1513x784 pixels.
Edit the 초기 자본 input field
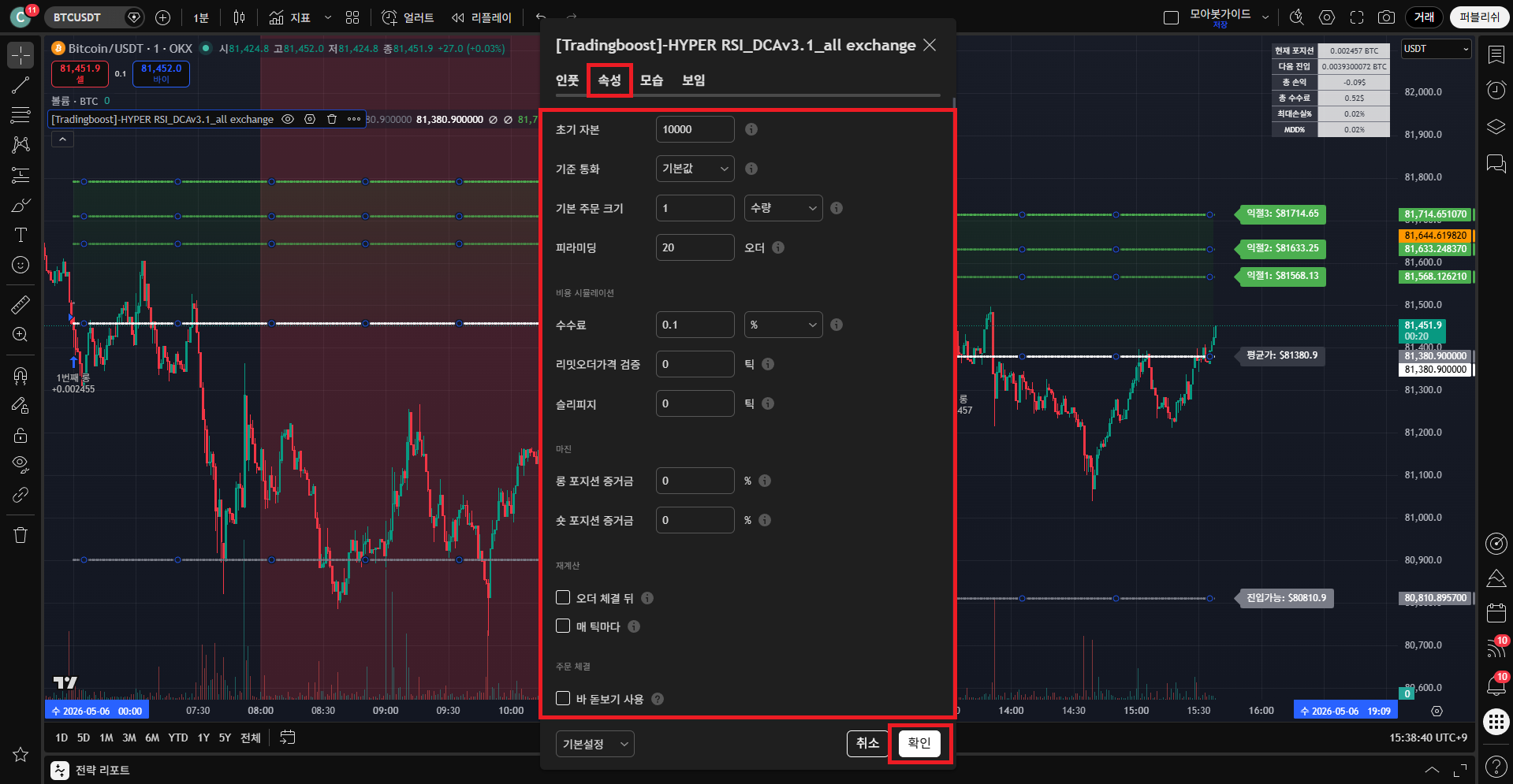click(695, 129)
